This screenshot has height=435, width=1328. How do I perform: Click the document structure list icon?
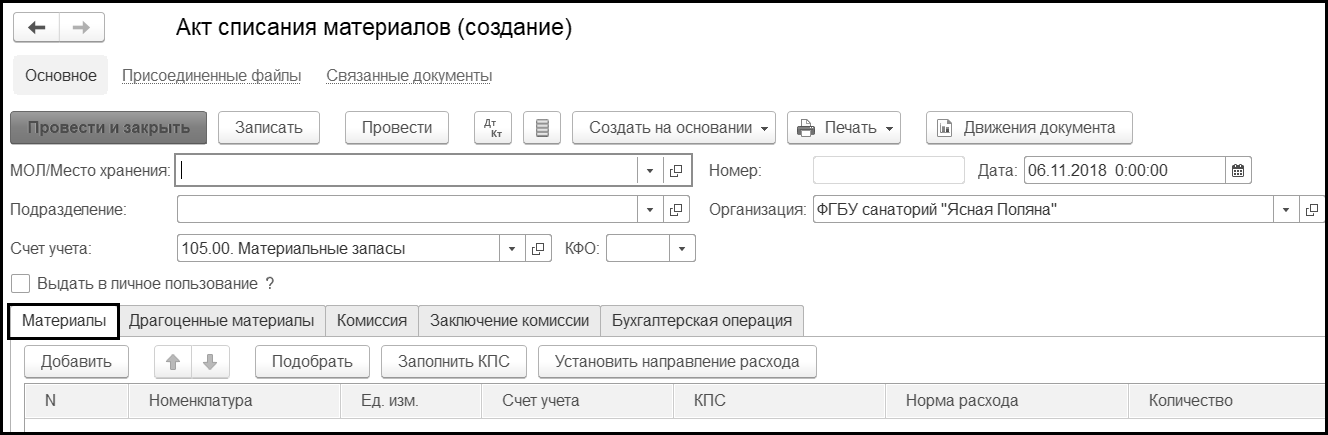point(542,128)
